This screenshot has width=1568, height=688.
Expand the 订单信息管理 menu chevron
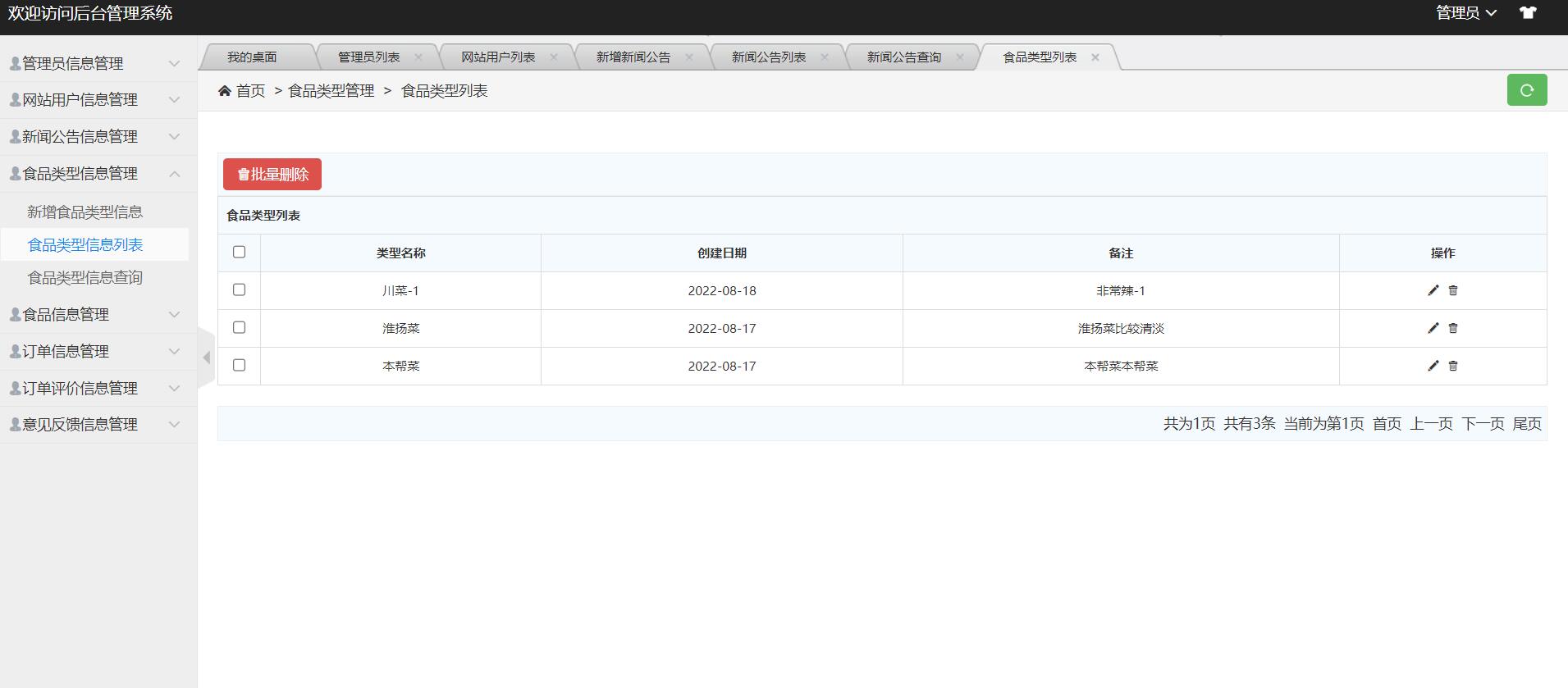[174, 351]
